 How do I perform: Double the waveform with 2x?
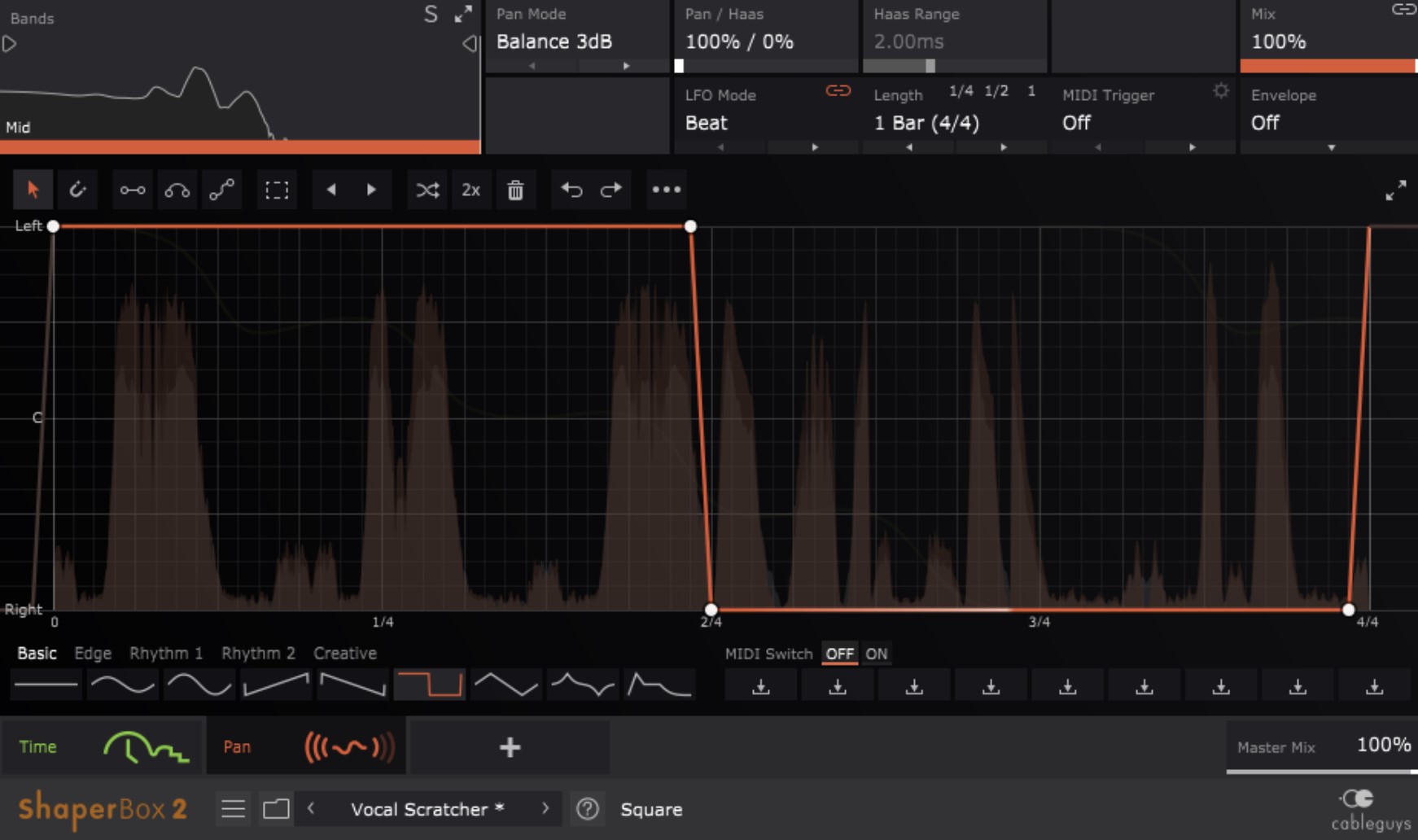coord(471,190)
